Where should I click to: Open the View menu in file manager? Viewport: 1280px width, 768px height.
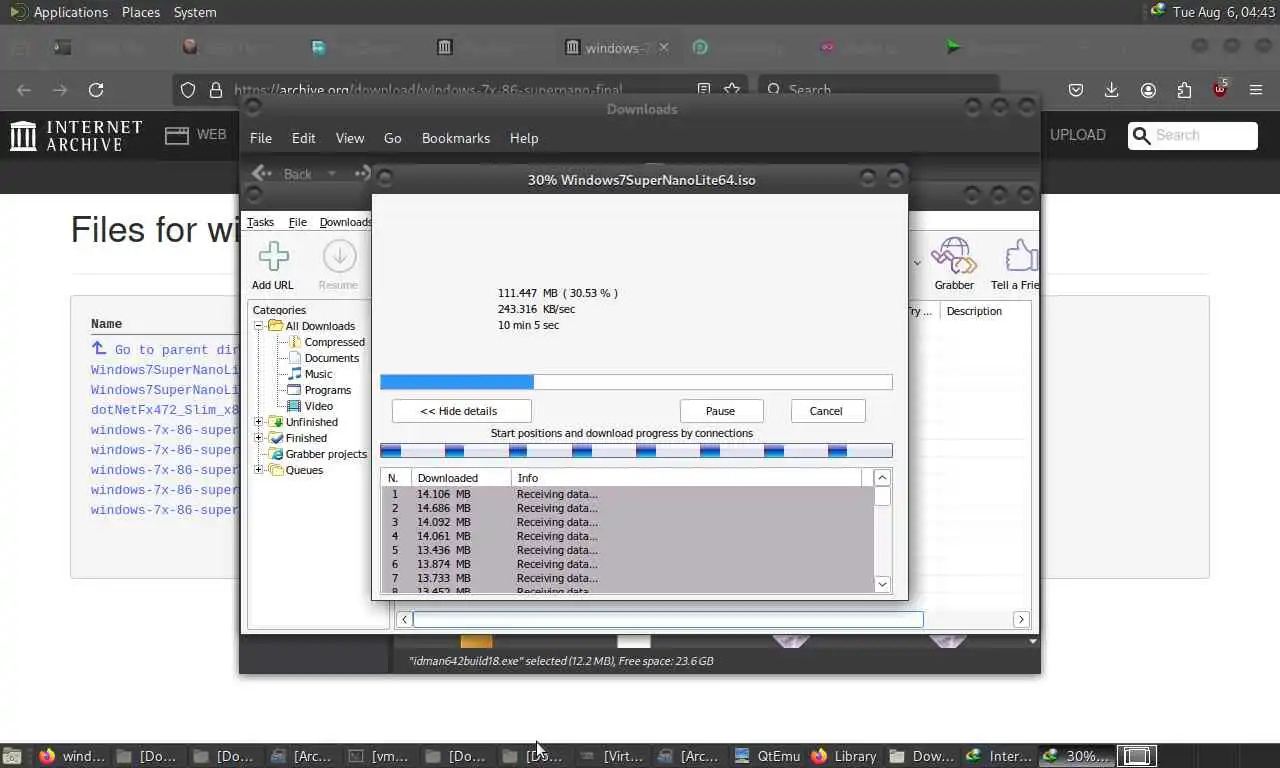click(x=349, y=138)
